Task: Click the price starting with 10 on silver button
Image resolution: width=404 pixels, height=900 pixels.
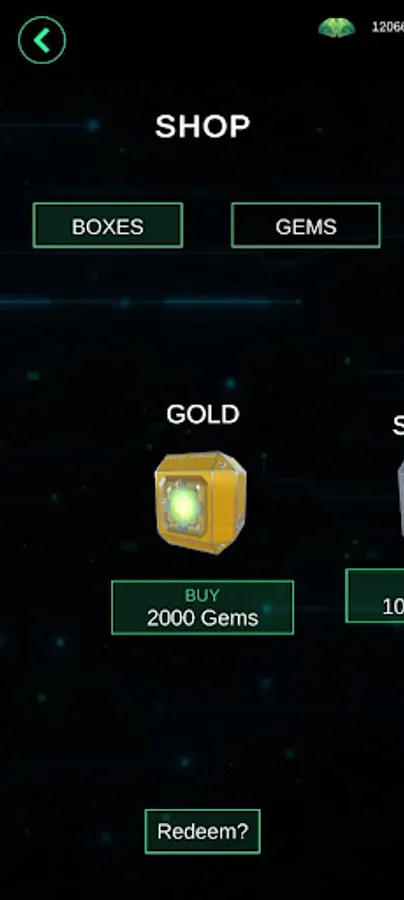Action: point(393,607)
